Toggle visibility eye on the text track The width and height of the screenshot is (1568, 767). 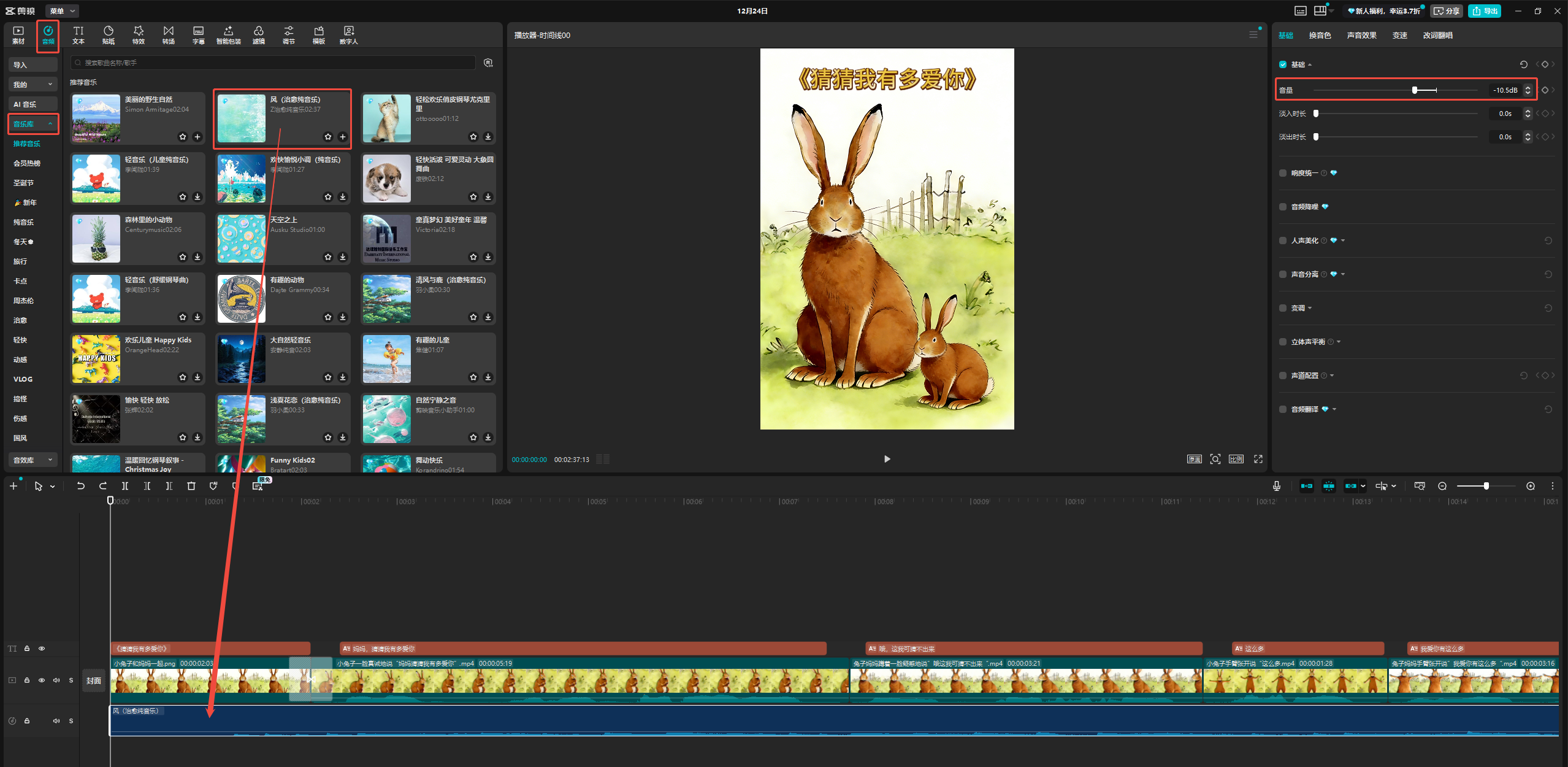[x=42, y=649]
